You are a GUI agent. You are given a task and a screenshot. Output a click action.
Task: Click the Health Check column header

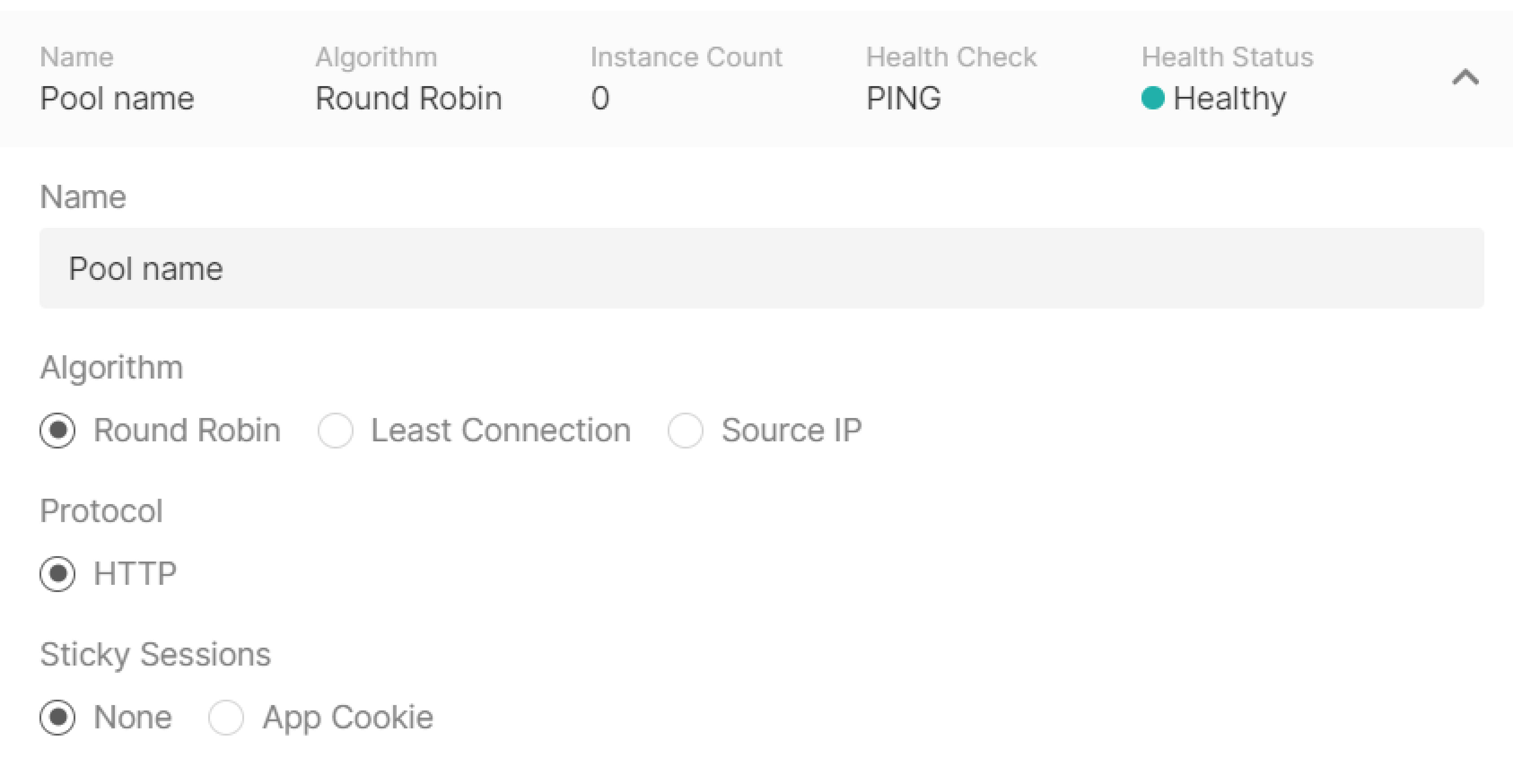pyautogui.click(x=952, y=57)
